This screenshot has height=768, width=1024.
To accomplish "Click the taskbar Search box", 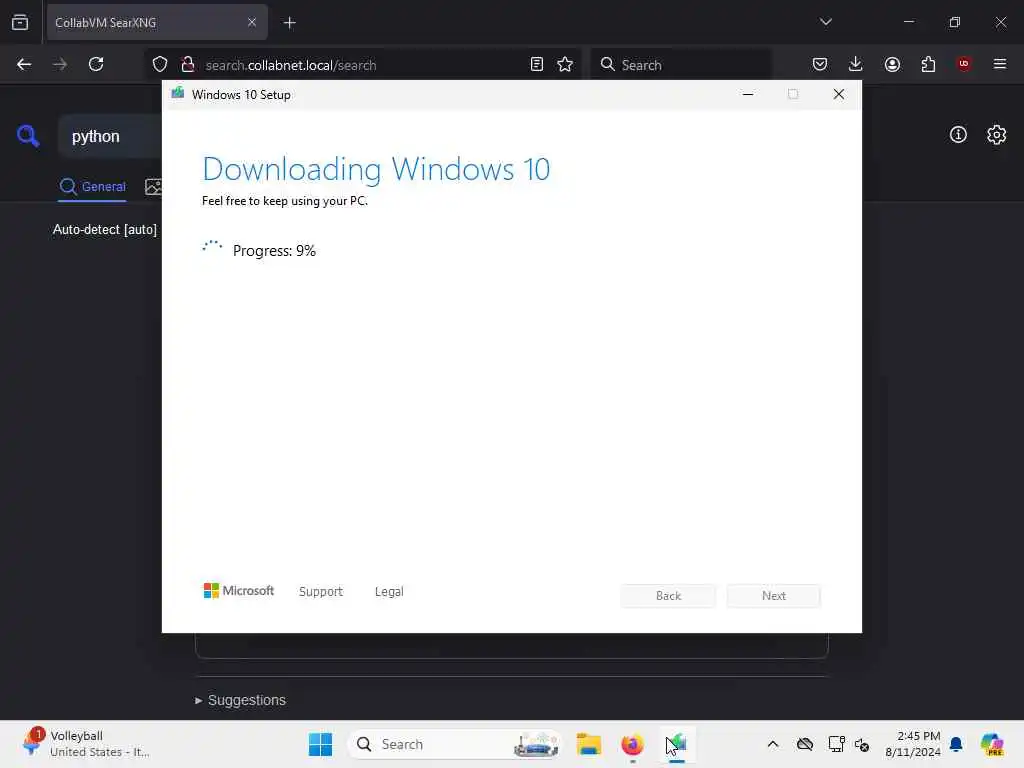I will pos(455,744).
